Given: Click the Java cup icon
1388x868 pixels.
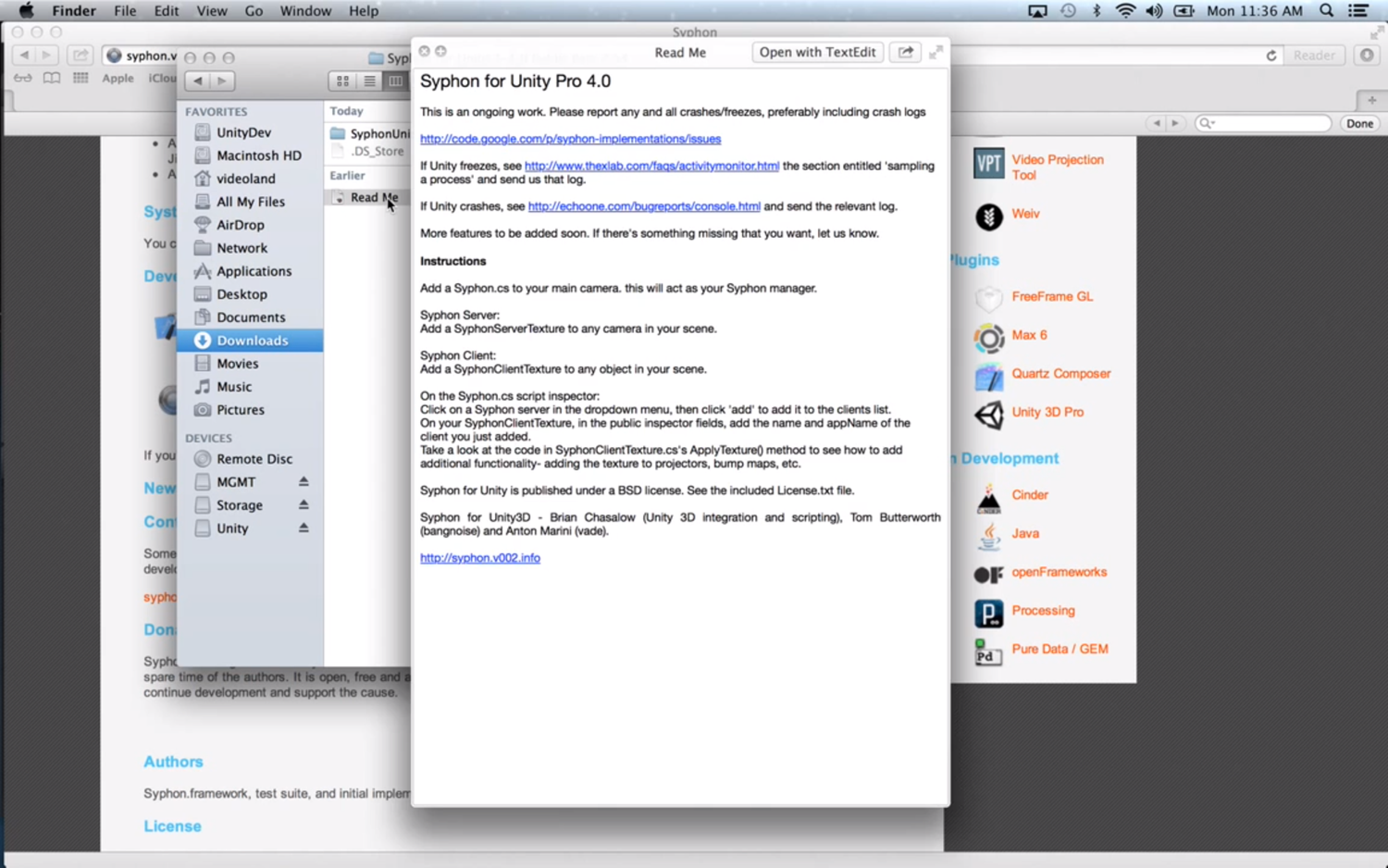Looking at the screenshot, I should (988, 536).
